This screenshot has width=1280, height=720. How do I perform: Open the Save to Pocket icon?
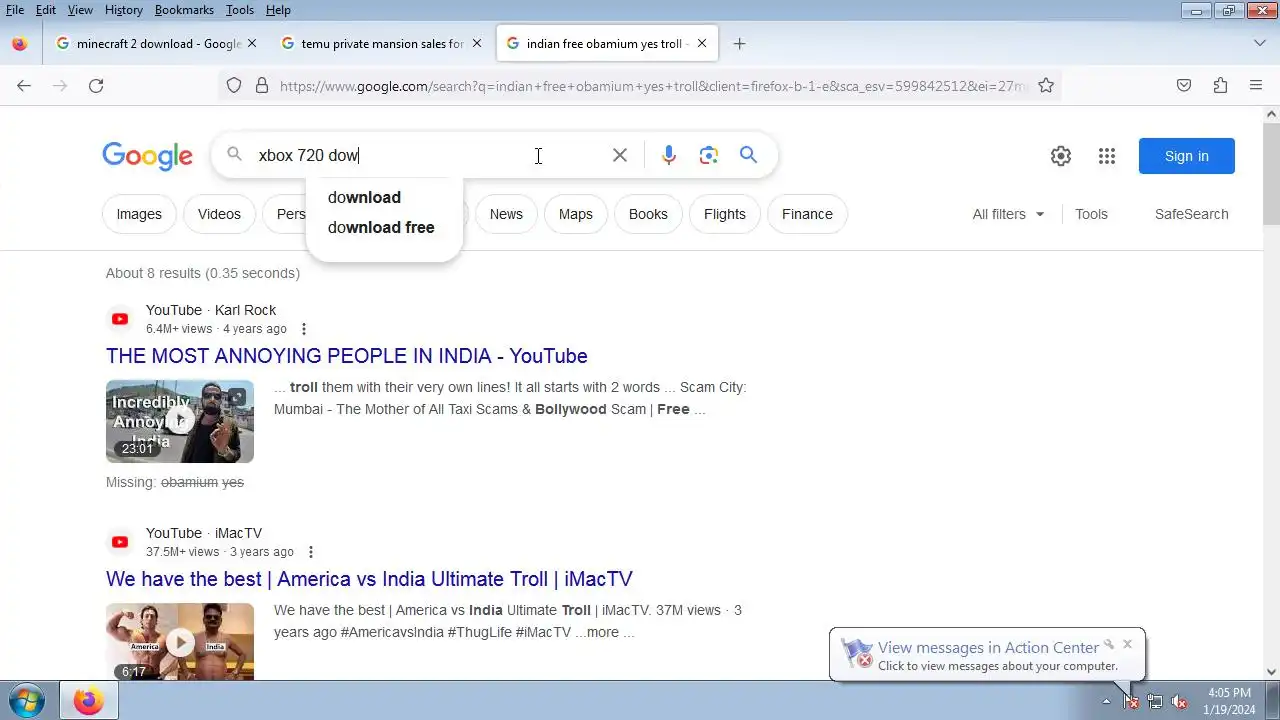pyautogui.click(x=1184, y=86)
